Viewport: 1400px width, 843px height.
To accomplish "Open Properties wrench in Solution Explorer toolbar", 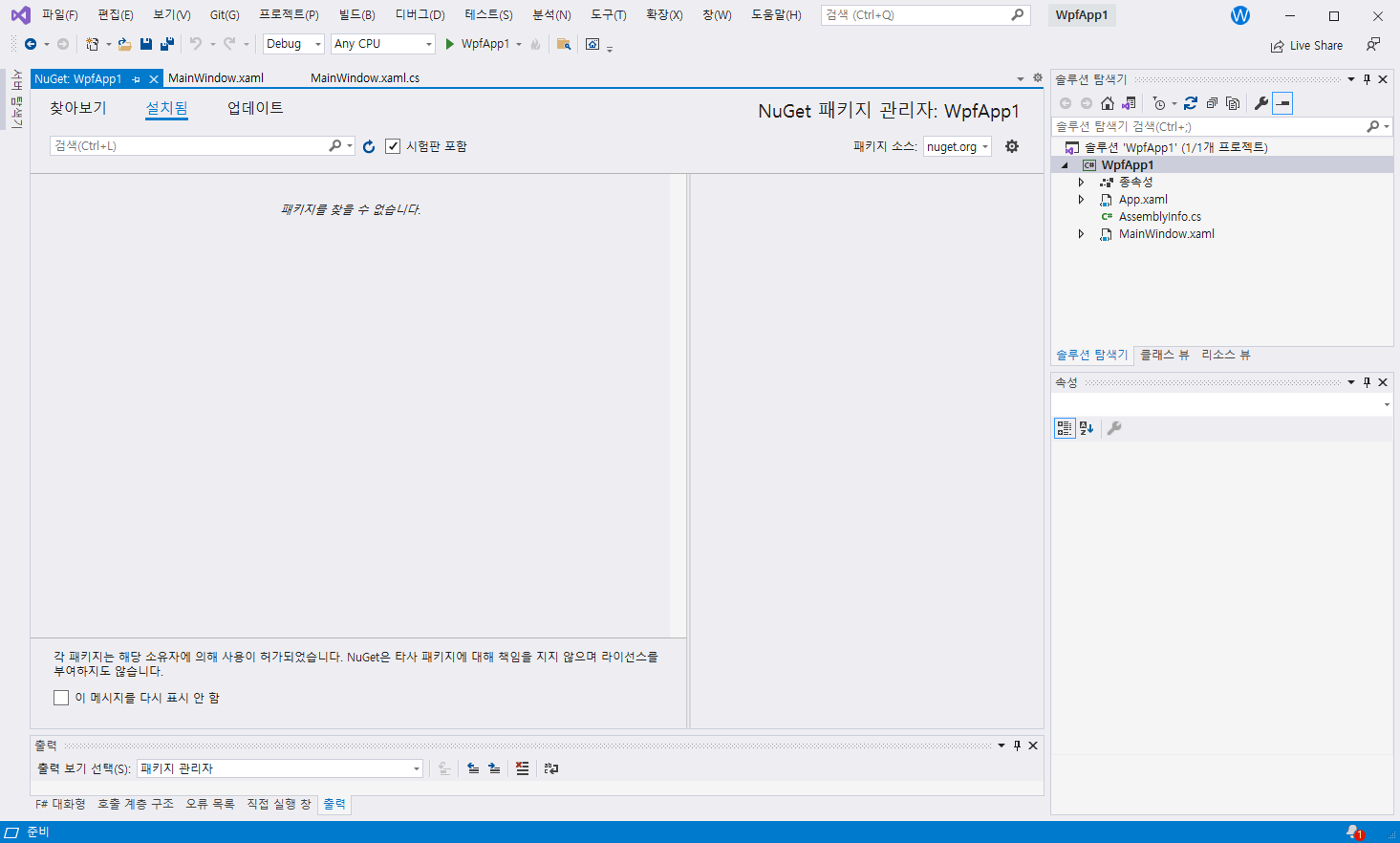I will (1261, 103).
